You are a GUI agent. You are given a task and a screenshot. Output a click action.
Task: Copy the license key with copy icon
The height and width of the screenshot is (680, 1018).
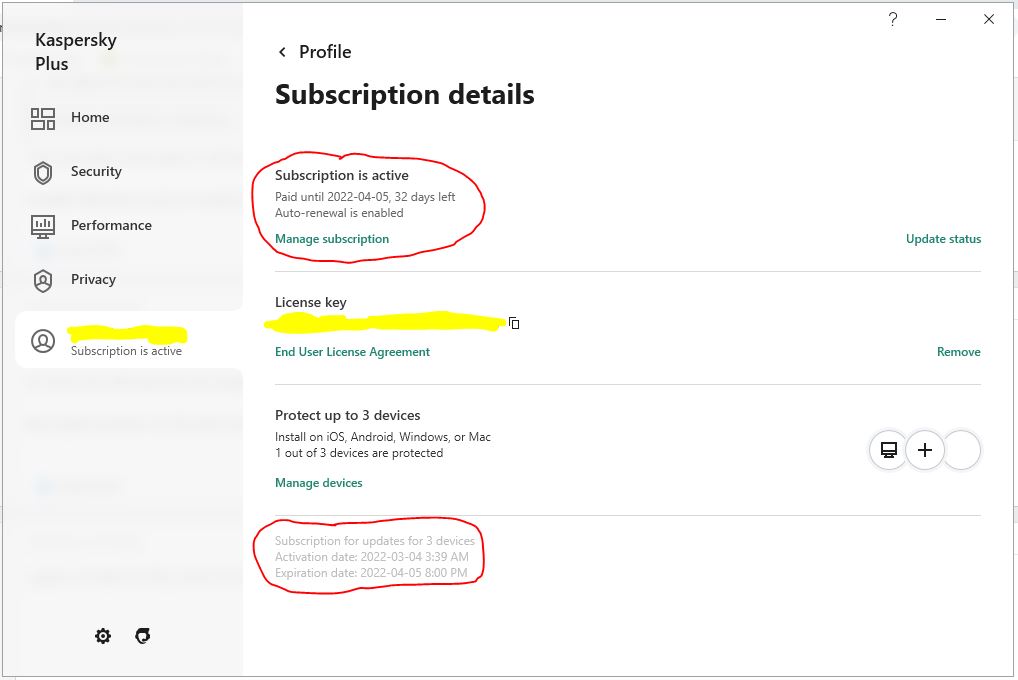514,323
